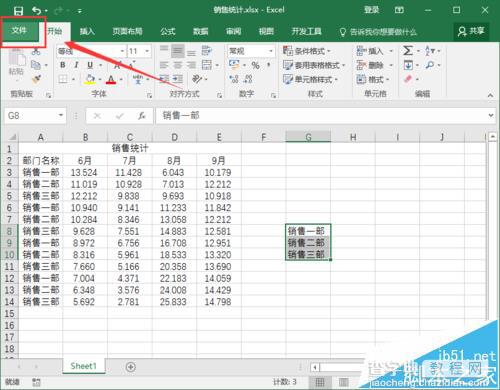Toggle Italic formatting button
This screenshot has height=390, width=500.
[76, 65]
